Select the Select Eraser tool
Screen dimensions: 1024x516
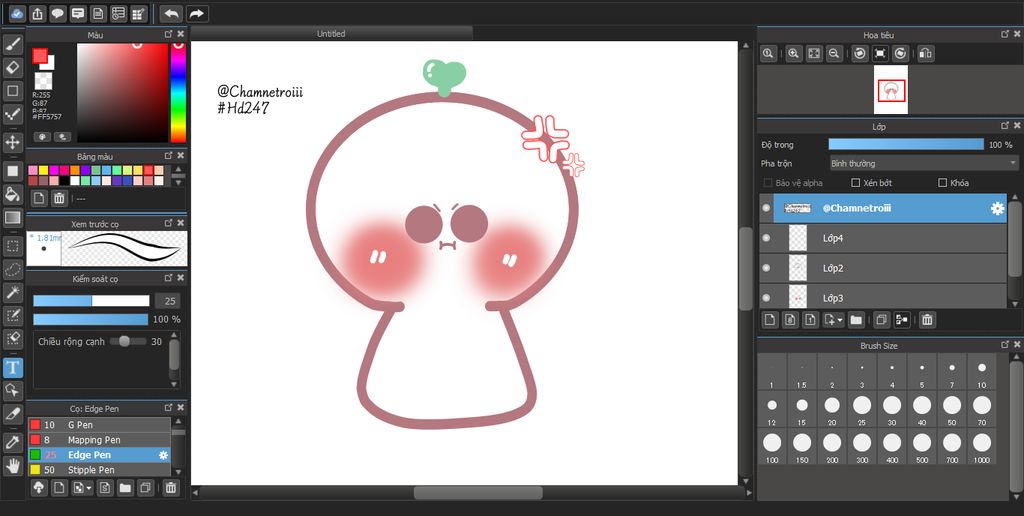(x=13, y=340)
